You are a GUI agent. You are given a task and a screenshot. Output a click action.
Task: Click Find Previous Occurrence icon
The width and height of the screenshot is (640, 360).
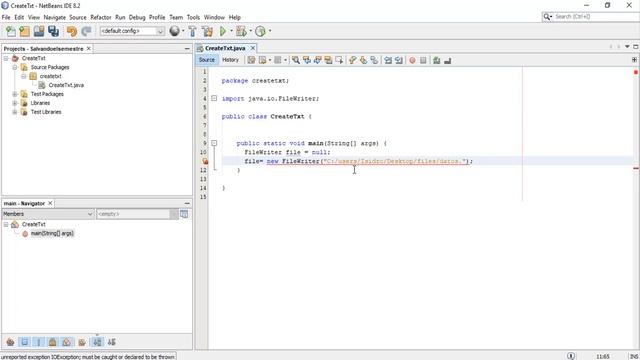307,60
